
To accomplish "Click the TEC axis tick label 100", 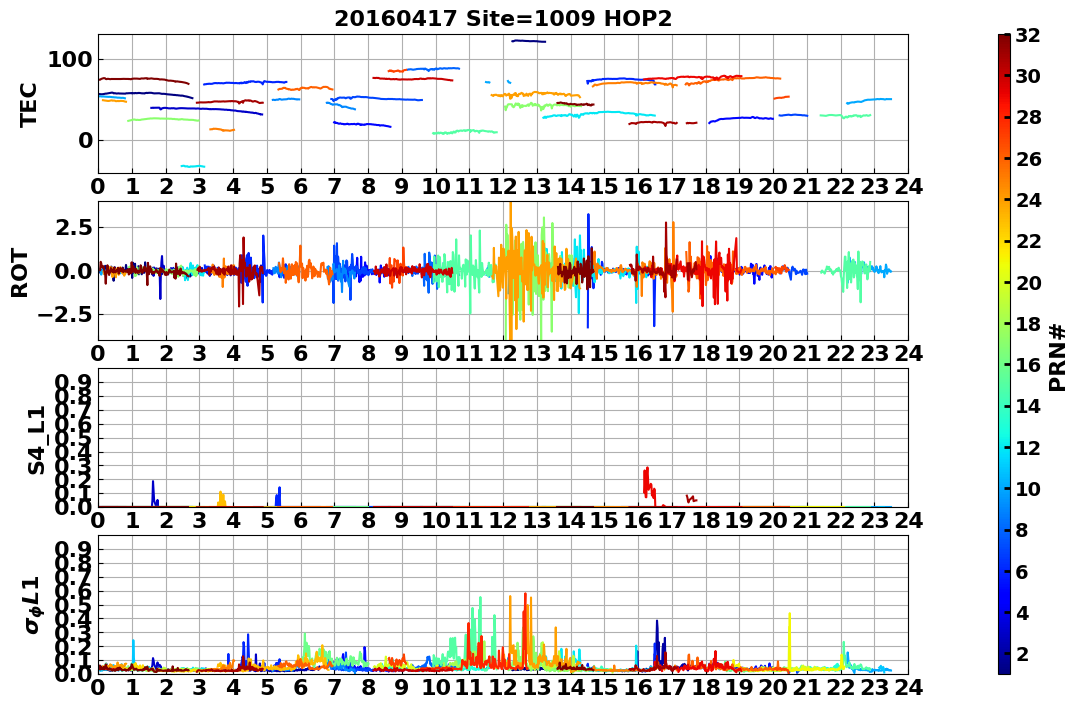I will point(69,60).
